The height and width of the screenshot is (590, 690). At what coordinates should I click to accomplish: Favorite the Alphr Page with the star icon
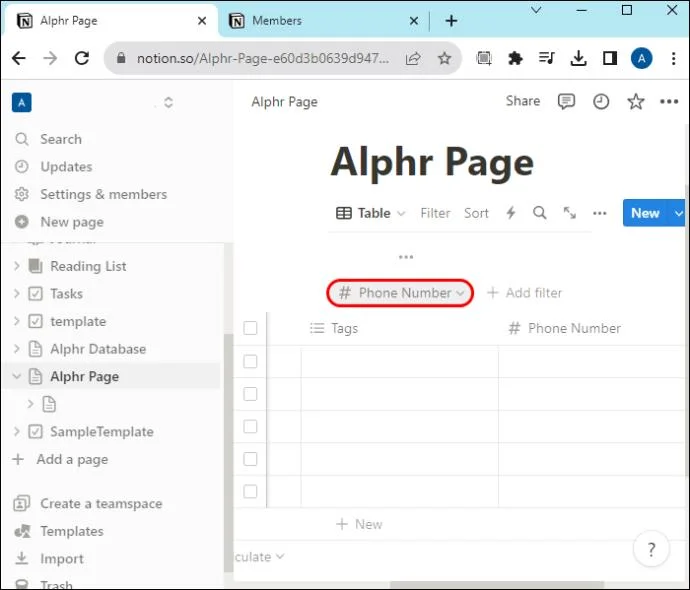[x=635, y=102]
